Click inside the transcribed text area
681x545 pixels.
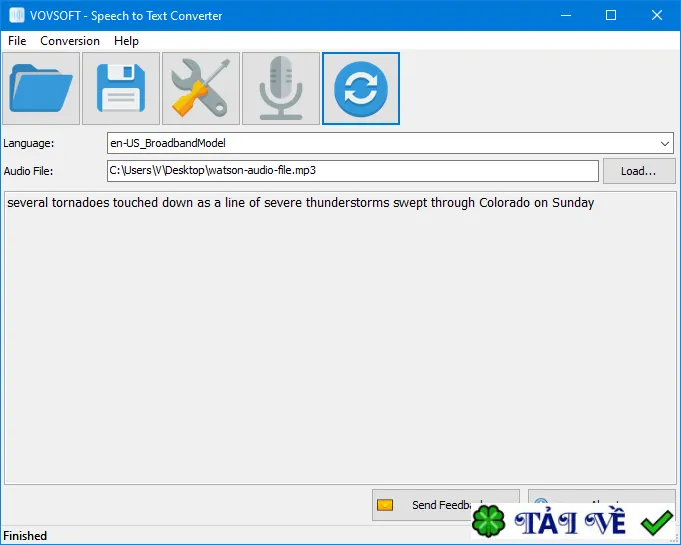[x=340, y=338]
